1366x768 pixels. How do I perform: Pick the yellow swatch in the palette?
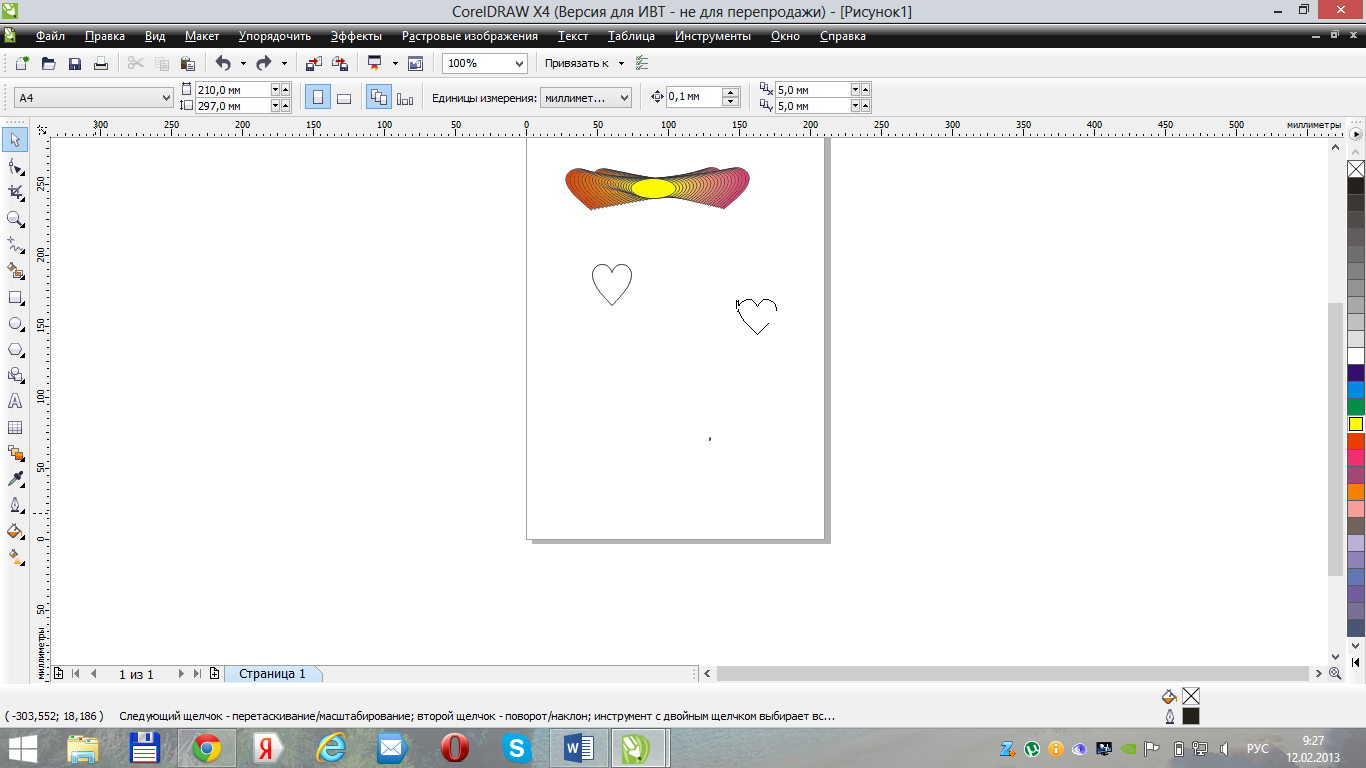pyautogui.click(x=1356, y=424)
